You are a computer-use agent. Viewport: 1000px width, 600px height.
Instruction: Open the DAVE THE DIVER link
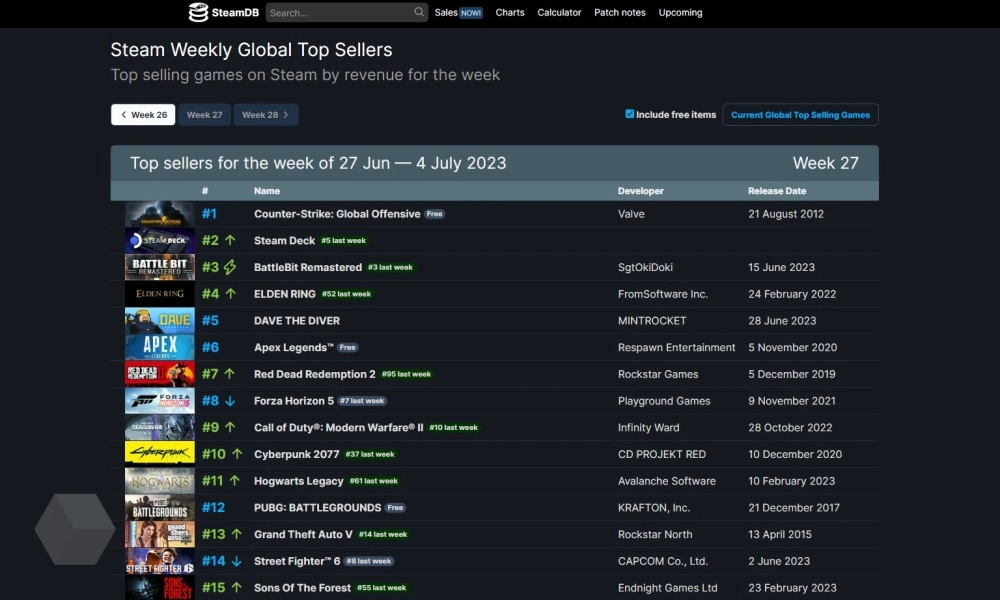(297, 321)
